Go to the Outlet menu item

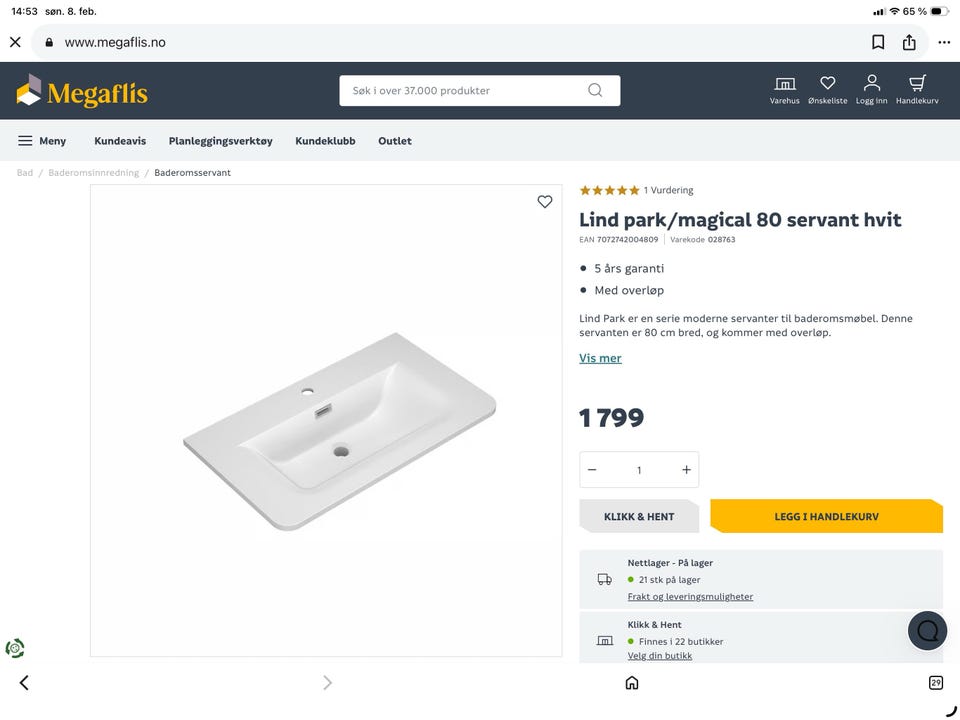[x=395, y=141]
